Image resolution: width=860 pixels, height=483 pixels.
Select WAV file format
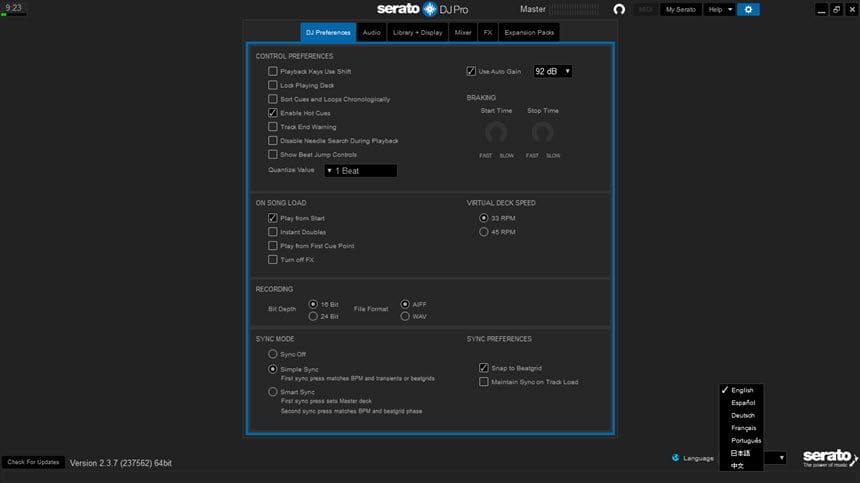[x=405, y=316]
